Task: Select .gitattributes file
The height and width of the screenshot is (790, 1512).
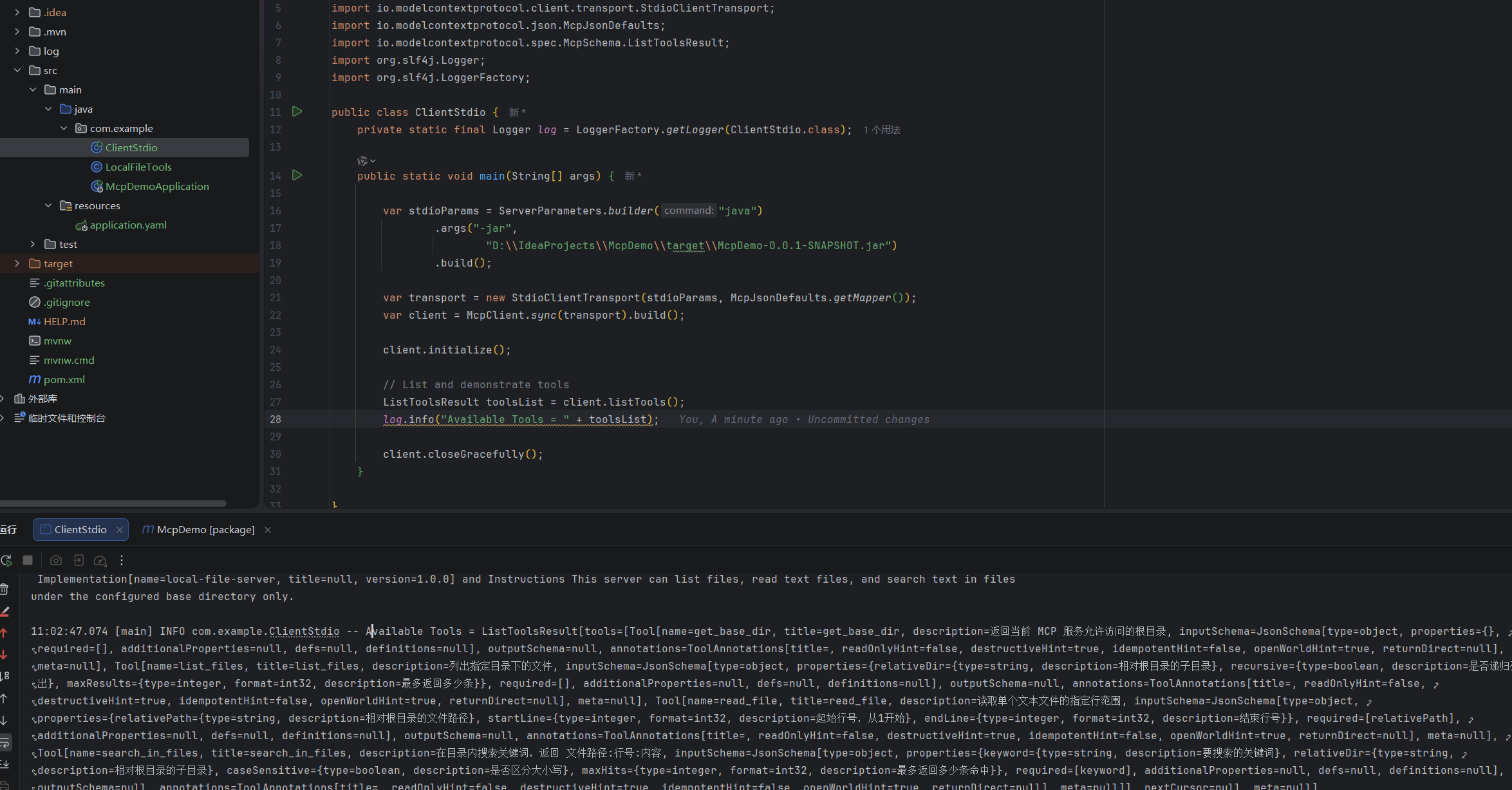Action: coord(74,283)
